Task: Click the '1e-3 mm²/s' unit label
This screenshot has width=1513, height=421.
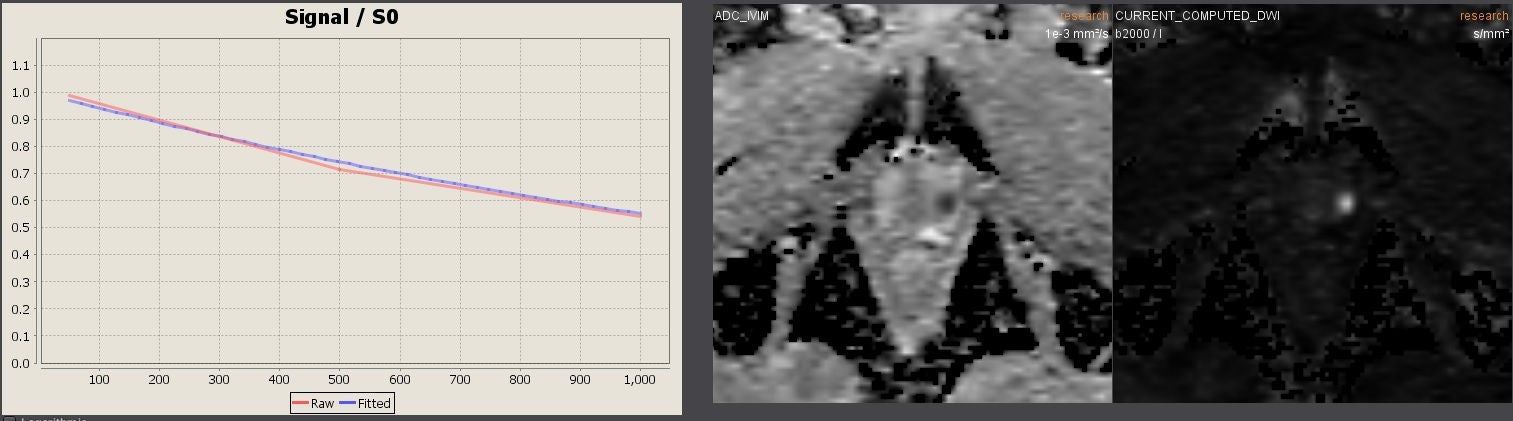Action: click(1077, 33)
